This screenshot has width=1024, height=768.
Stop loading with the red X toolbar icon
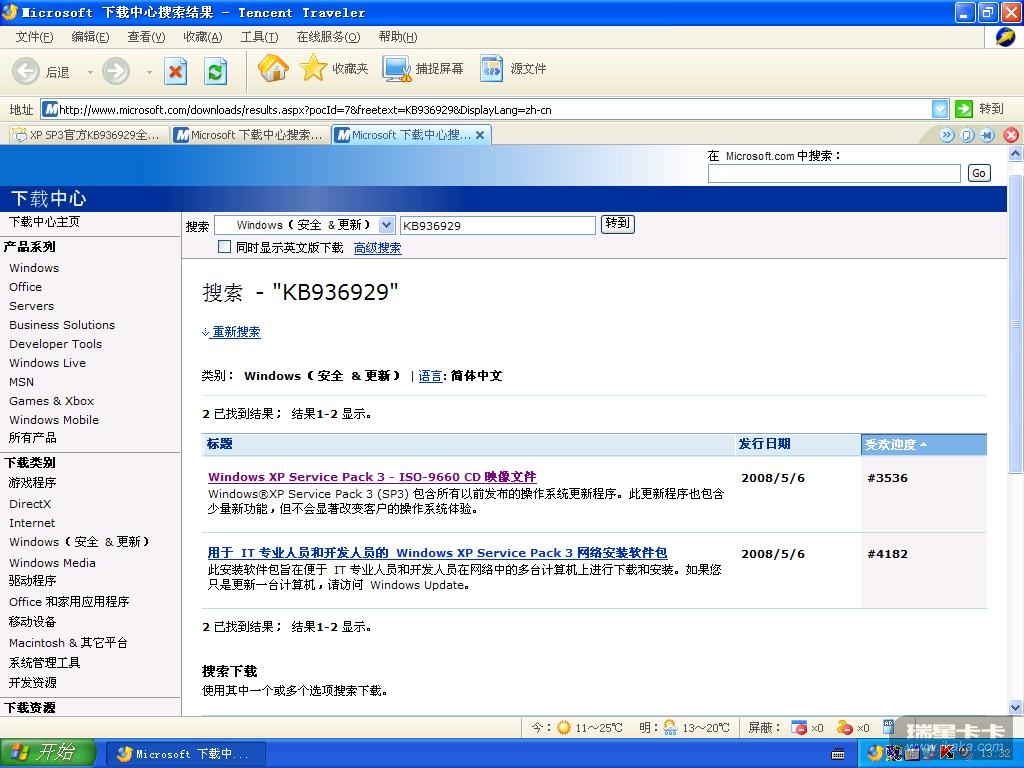pos(175,71)
